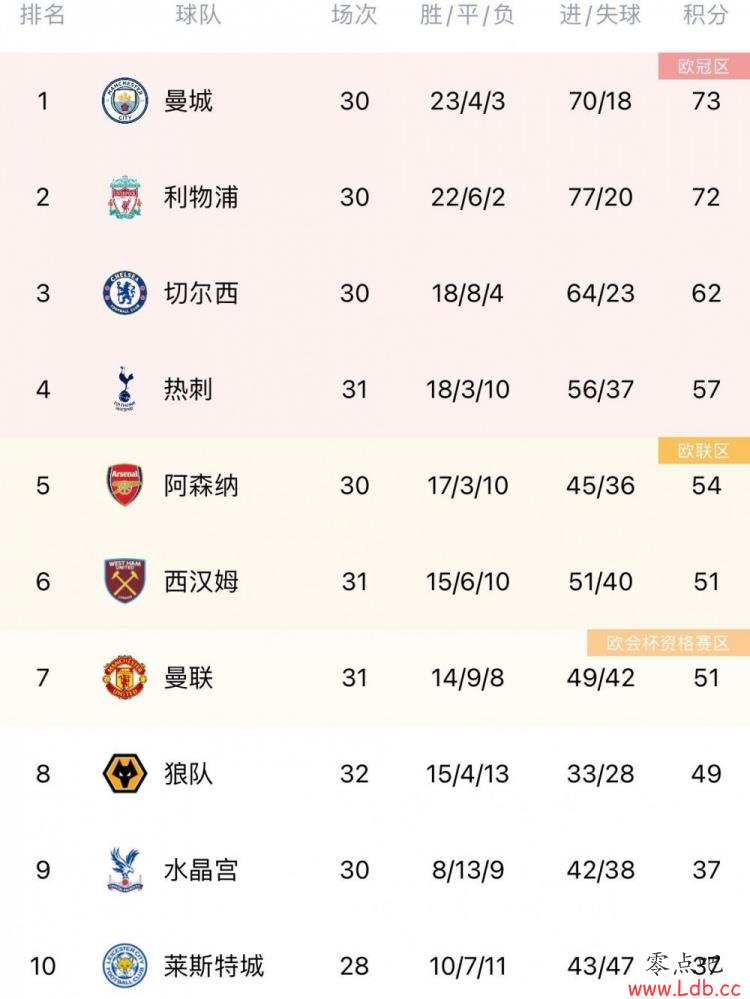The width and height of the screenshot is (750, 999).
Task: Click the 欧冠区 zone label
Action: pyautogui.click(x=703, y=66)
